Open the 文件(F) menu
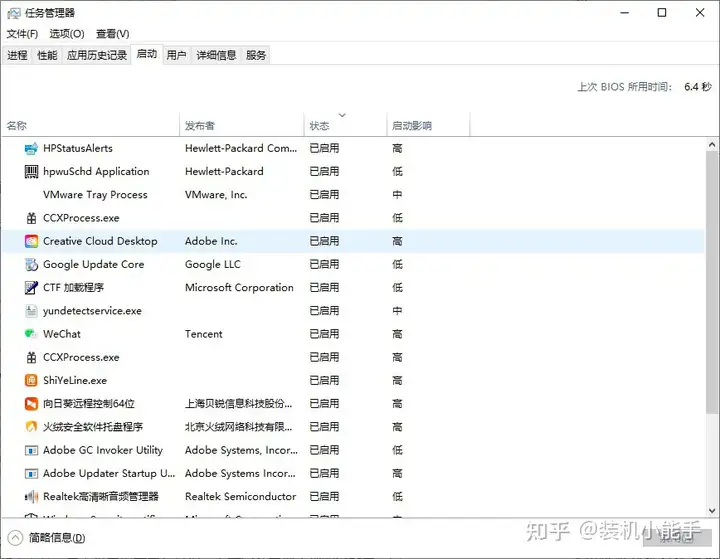This screenshot has height=559, width=720. 22,34
